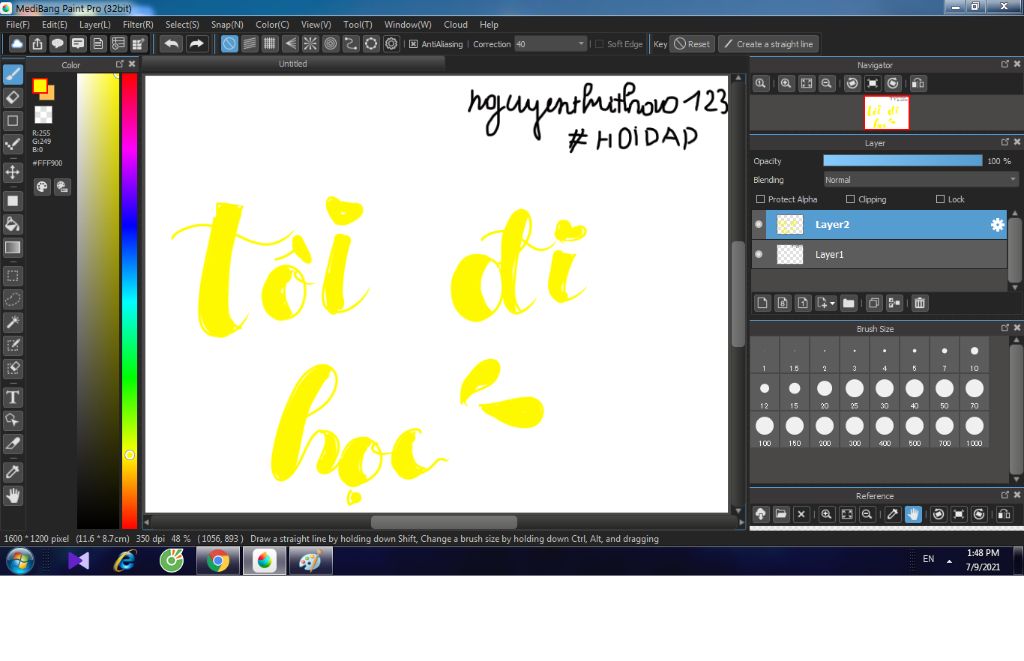The height and width of the screenshot is (661, 1024).
Task: Hide Layer2 visibility
Action: [759, 224]
